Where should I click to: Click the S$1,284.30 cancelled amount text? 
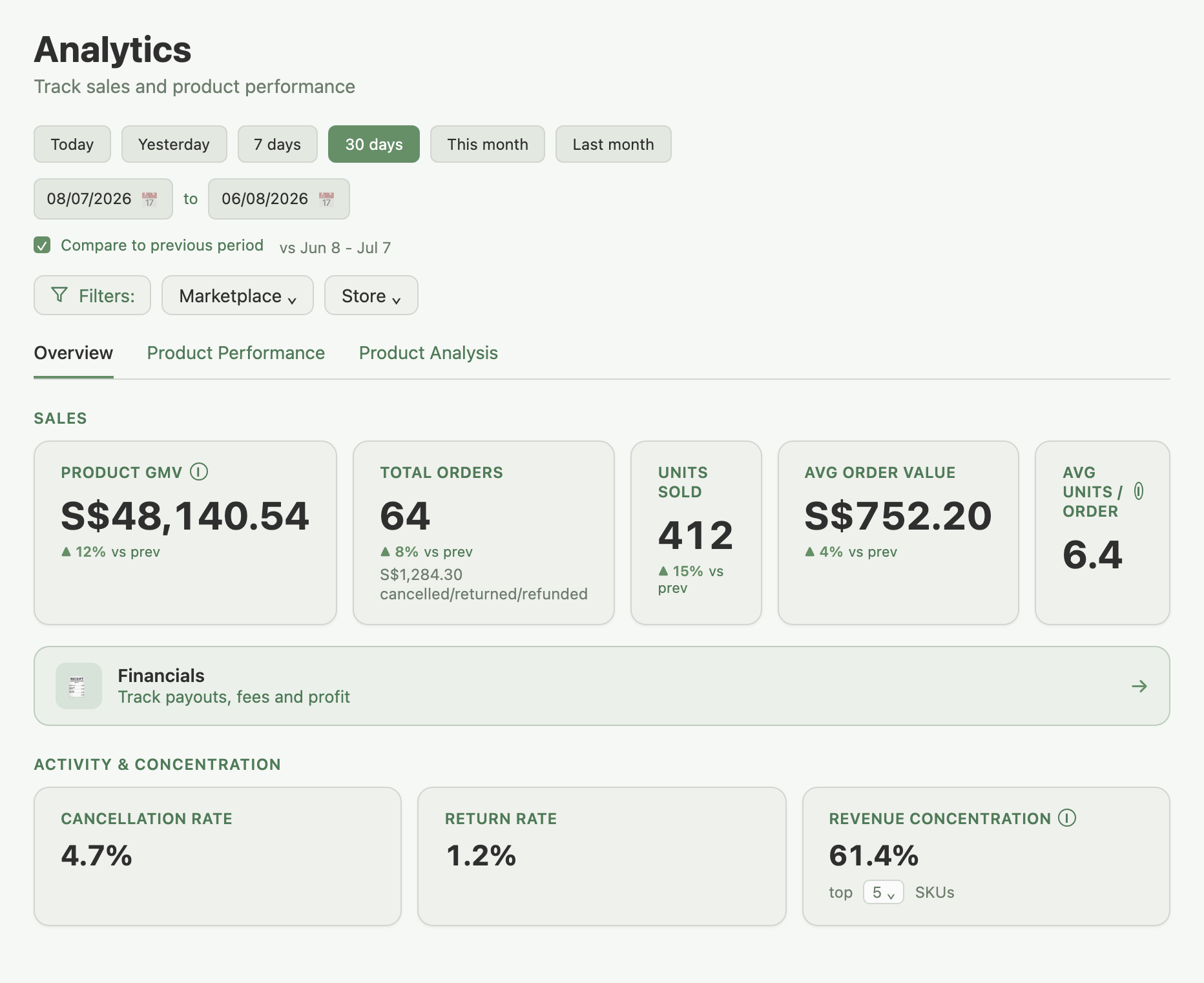(420, 575)
